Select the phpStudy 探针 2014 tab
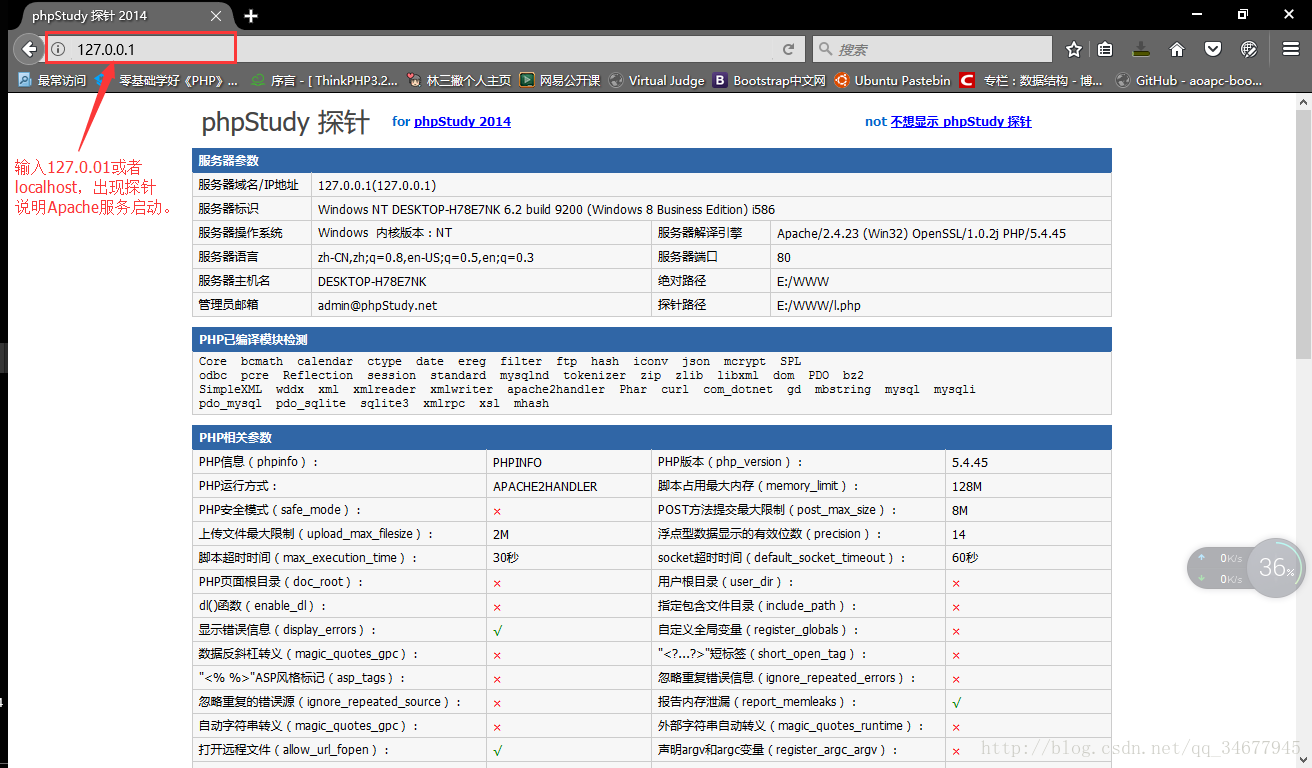The image size is (1312, 768). pyautogui.click(x=122, y=16)
